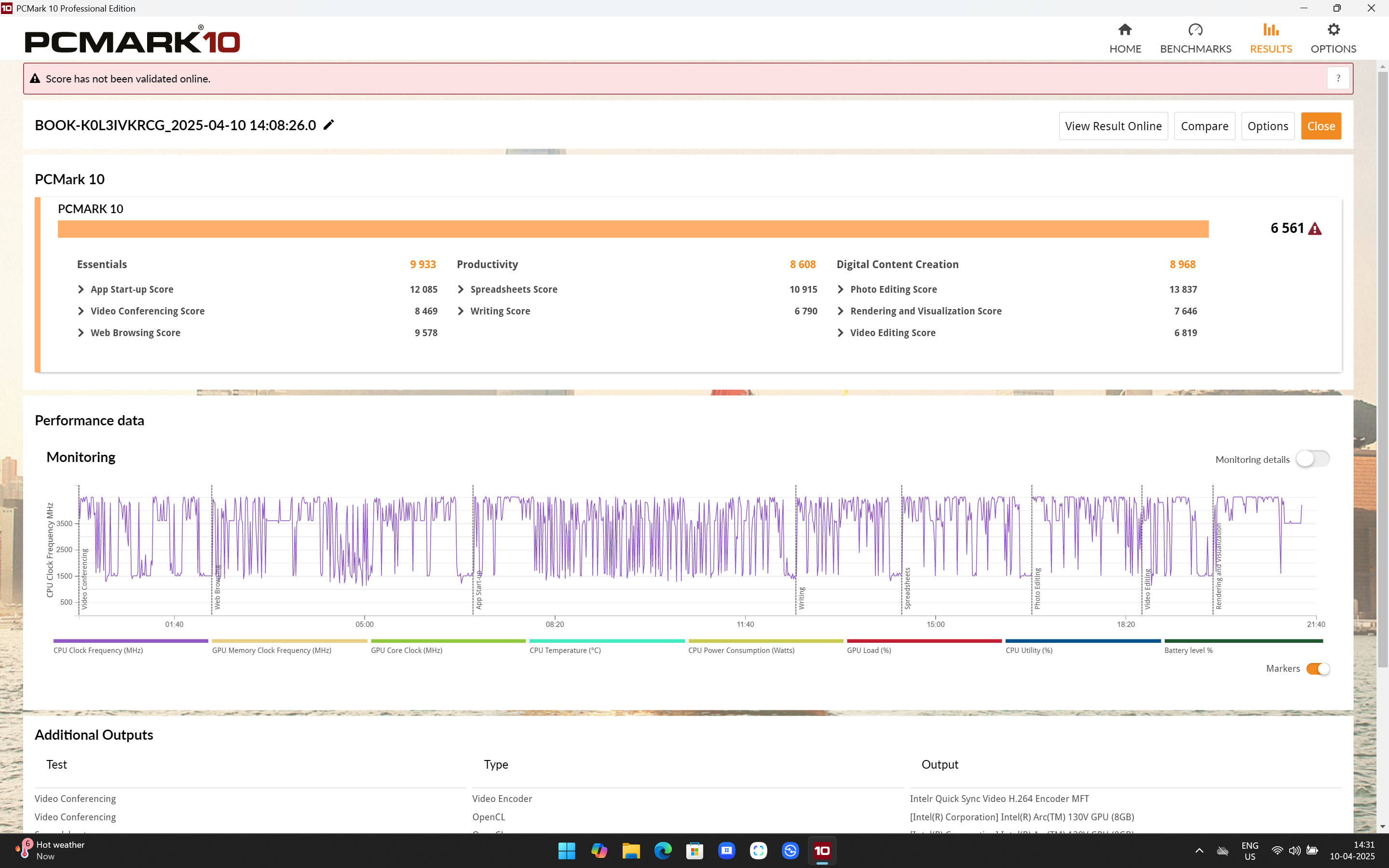1389x868 pixels.
Task: Expand App Start-up Score details
Action: click(x=81, y=289)
